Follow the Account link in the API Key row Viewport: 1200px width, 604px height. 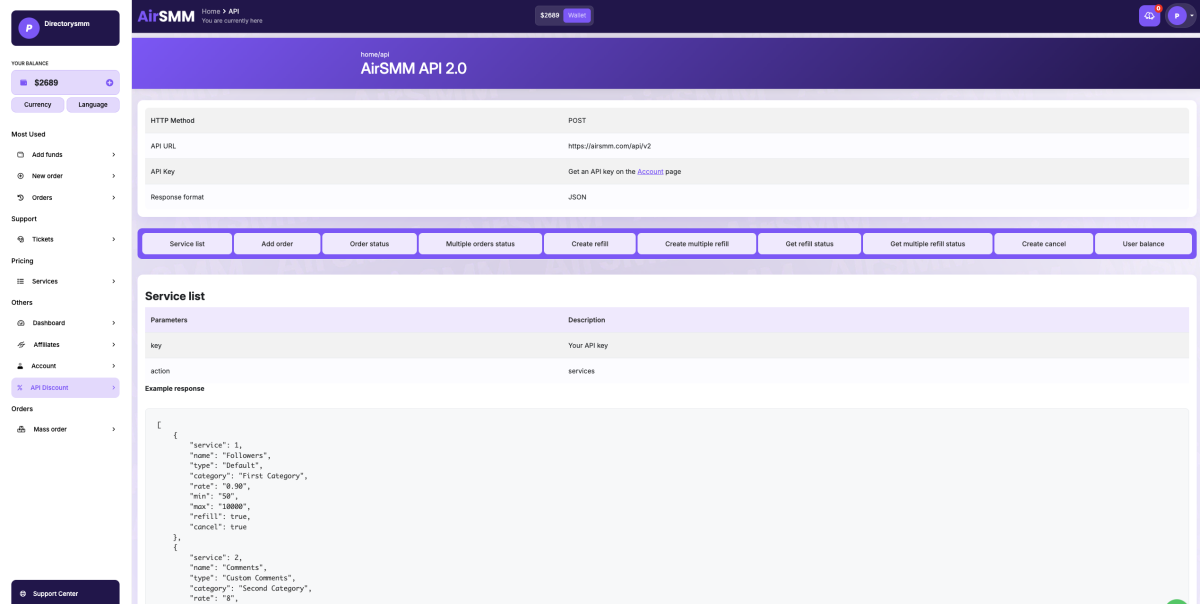click(x=650, y=172)
